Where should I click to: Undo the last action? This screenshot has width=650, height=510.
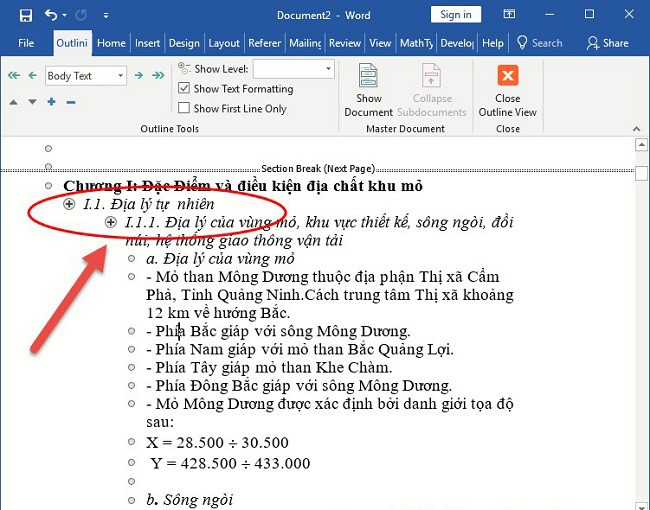pyautogui.click(x=51, y=15)
